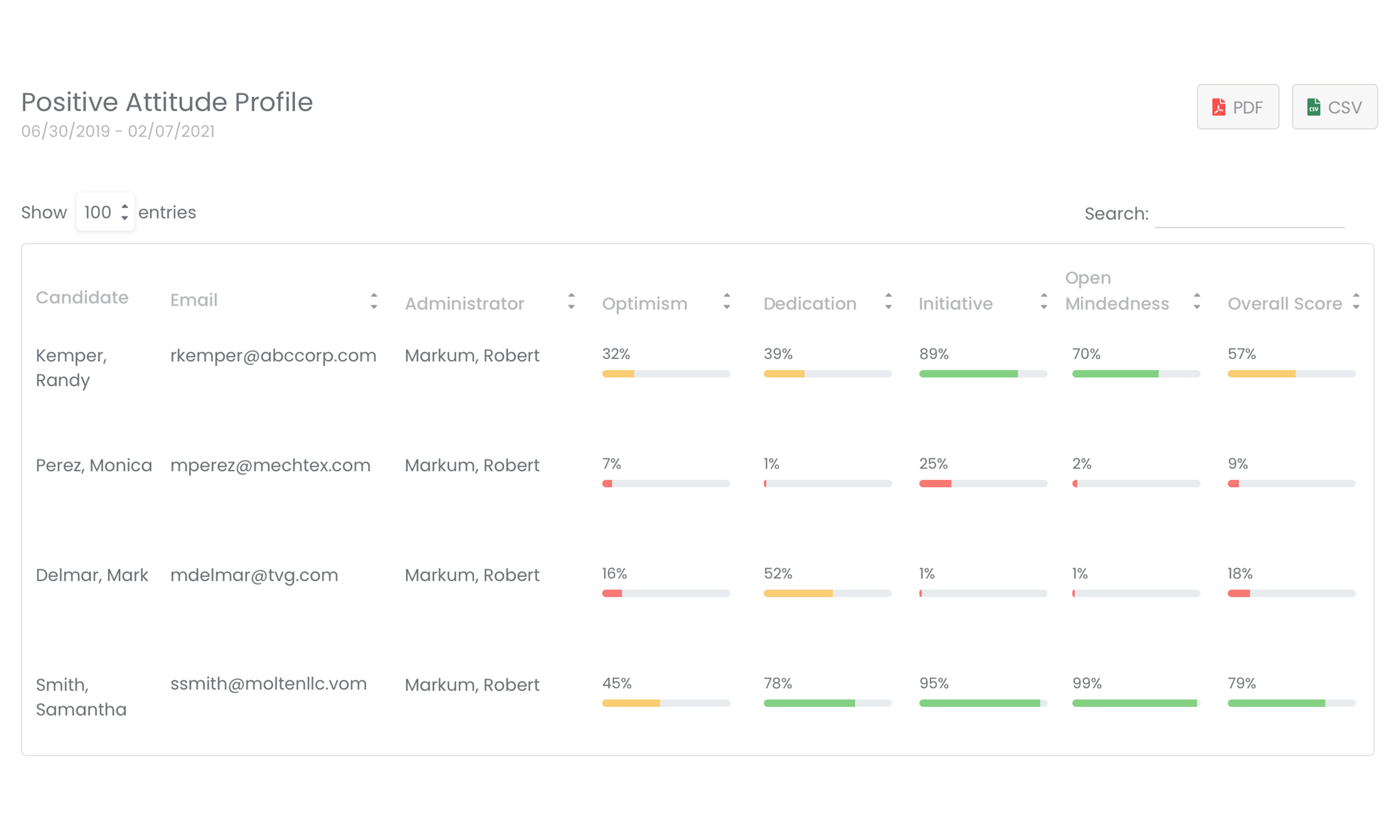Click the Optimism header label
The image size is (1400, 840).
(644, 304)
